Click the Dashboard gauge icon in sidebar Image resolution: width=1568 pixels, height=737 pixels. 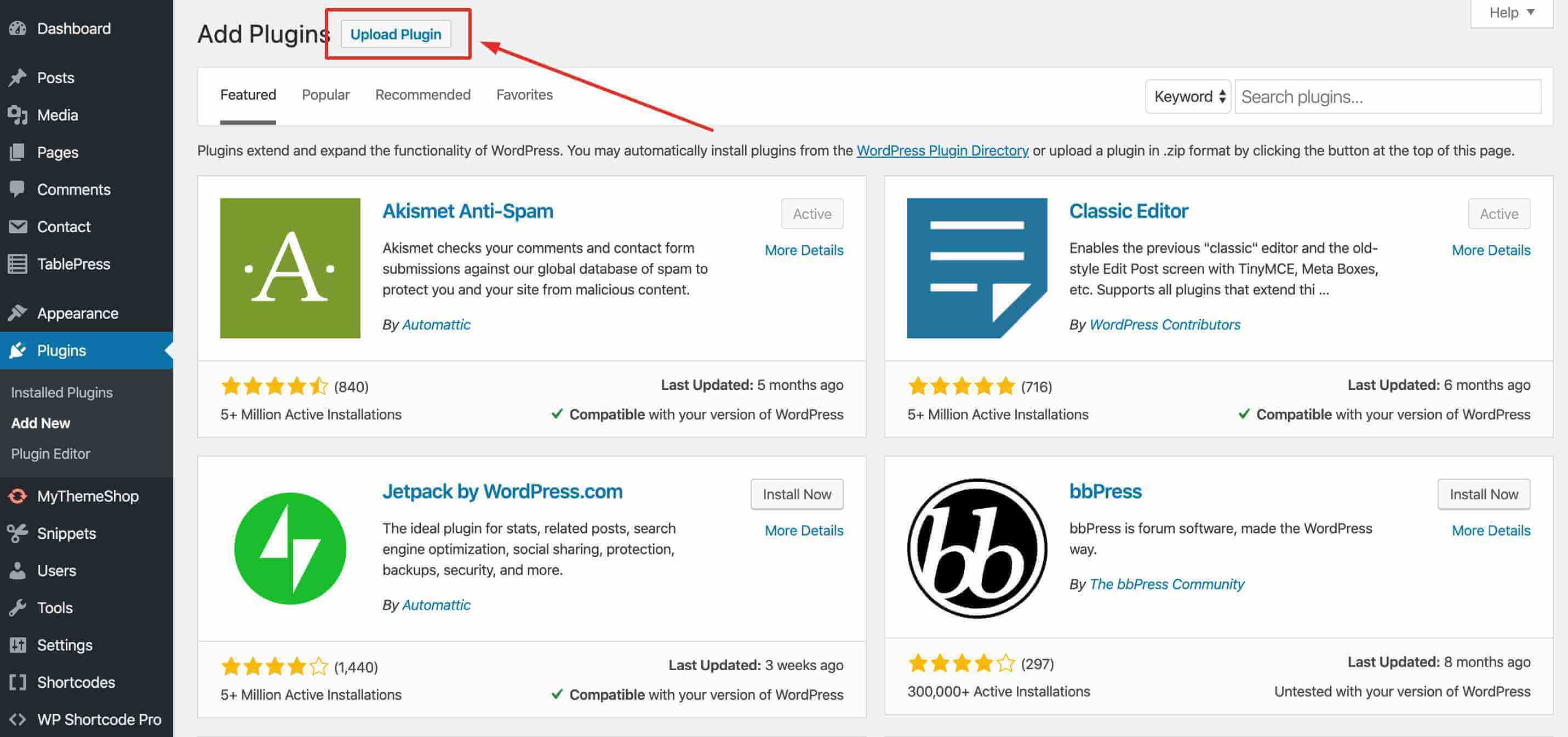point(18,28)
